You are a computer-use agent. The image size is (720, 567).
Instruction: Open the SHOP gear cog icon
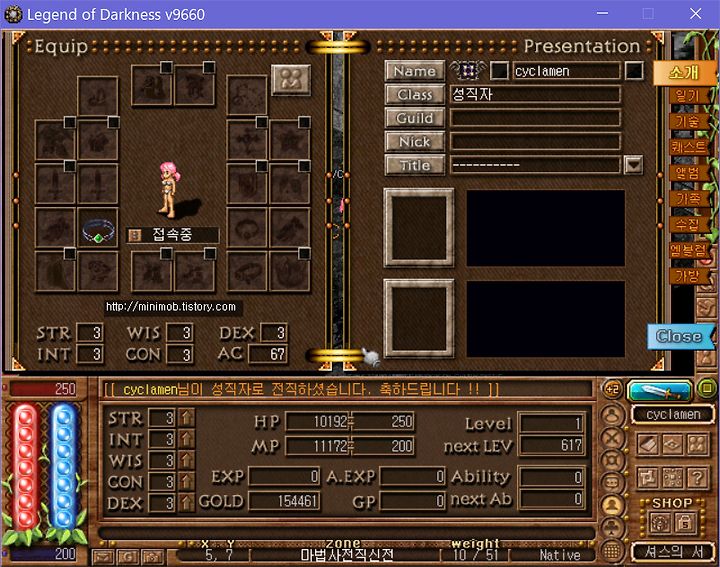coord(660,522)
